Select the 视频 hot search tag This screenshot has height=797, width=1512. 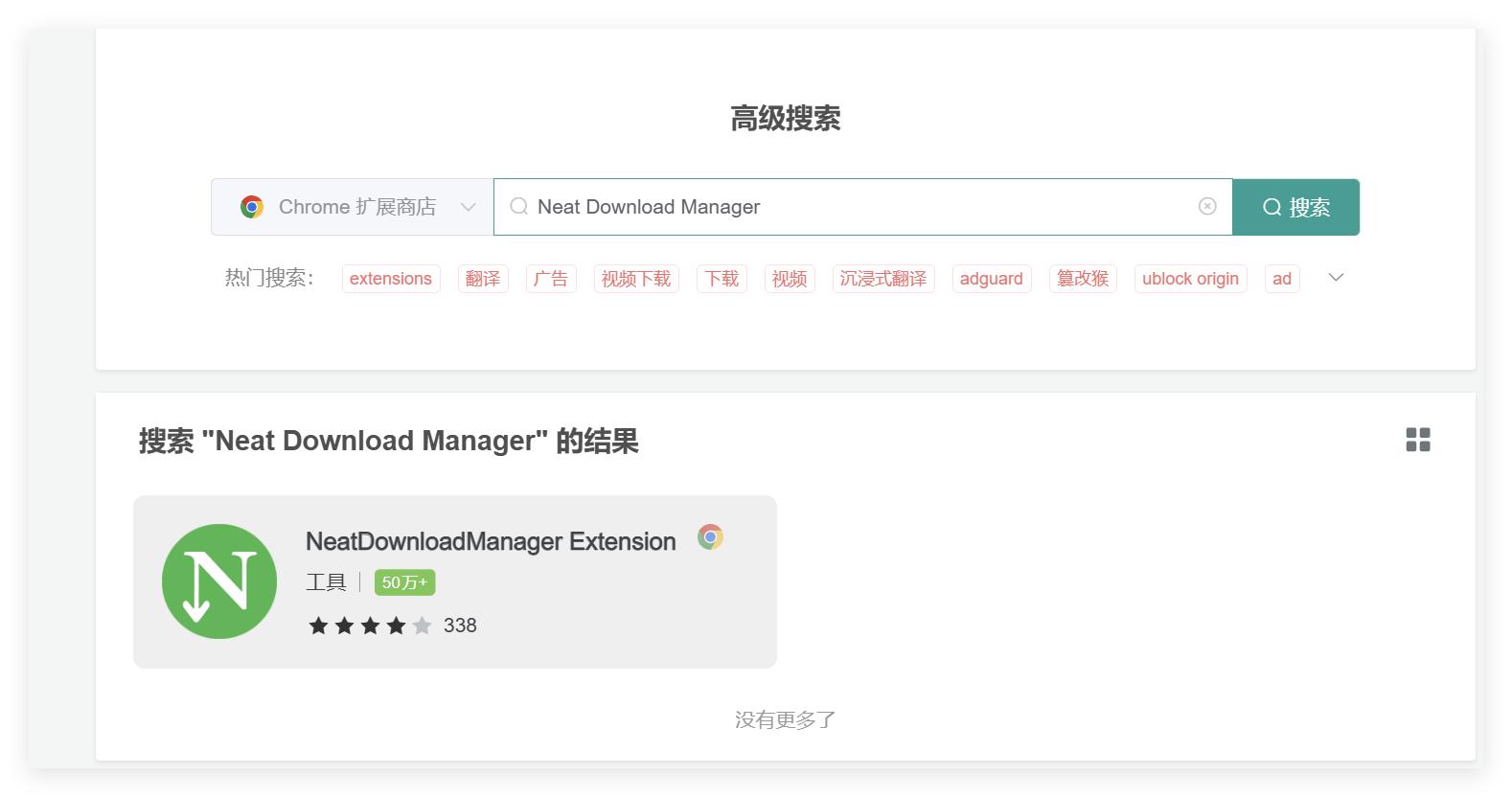[x=790, y=279]
